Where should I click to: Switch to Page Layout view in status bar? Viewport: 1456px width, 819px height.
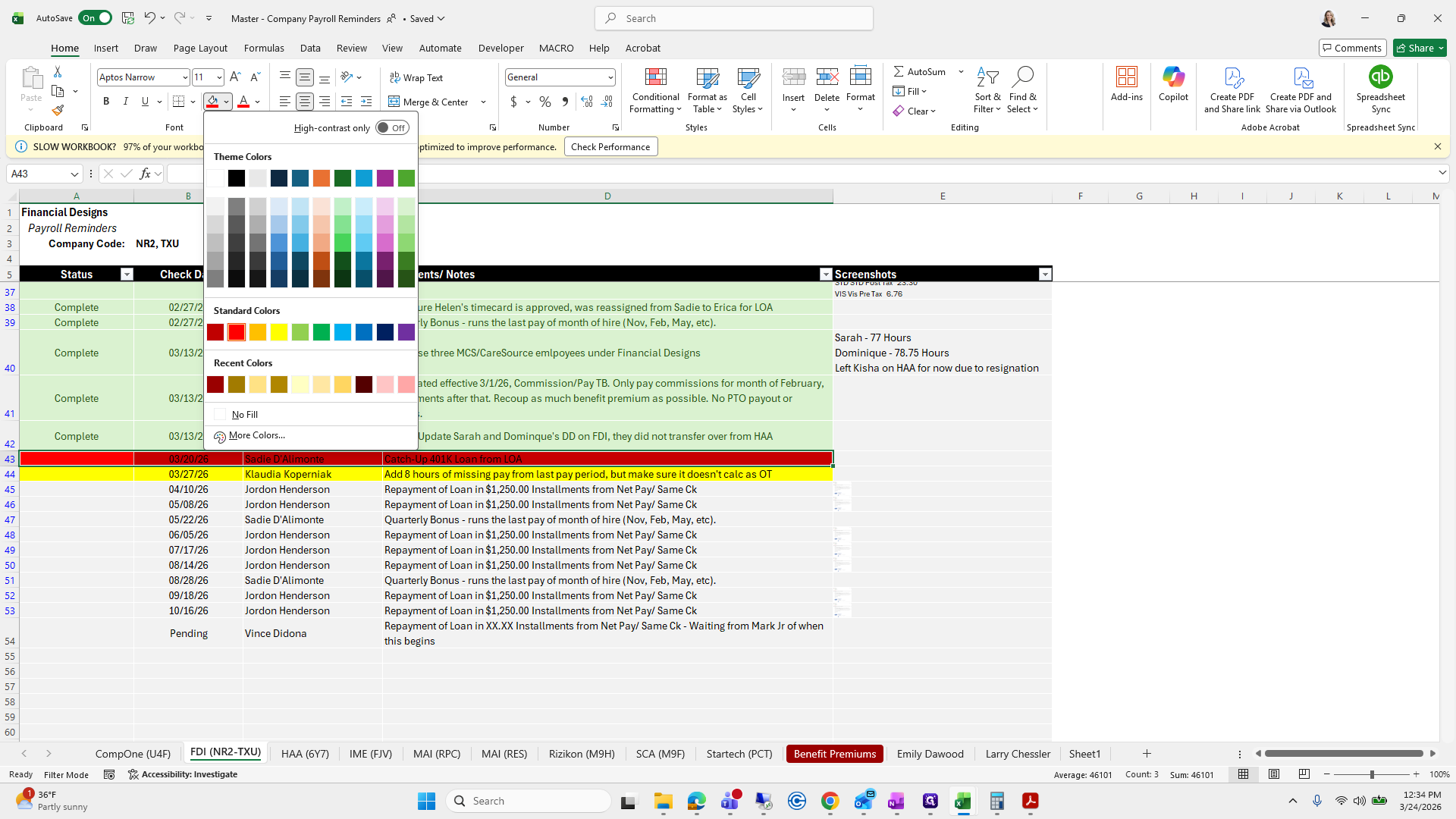click(x=1274, y=774)
